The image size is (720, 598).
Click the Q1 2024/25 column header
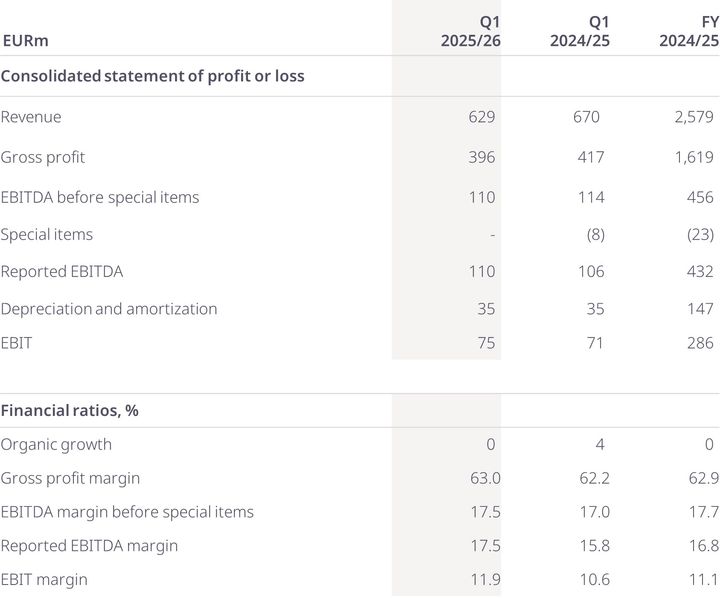pyautogui.click(x=579, y=31)
